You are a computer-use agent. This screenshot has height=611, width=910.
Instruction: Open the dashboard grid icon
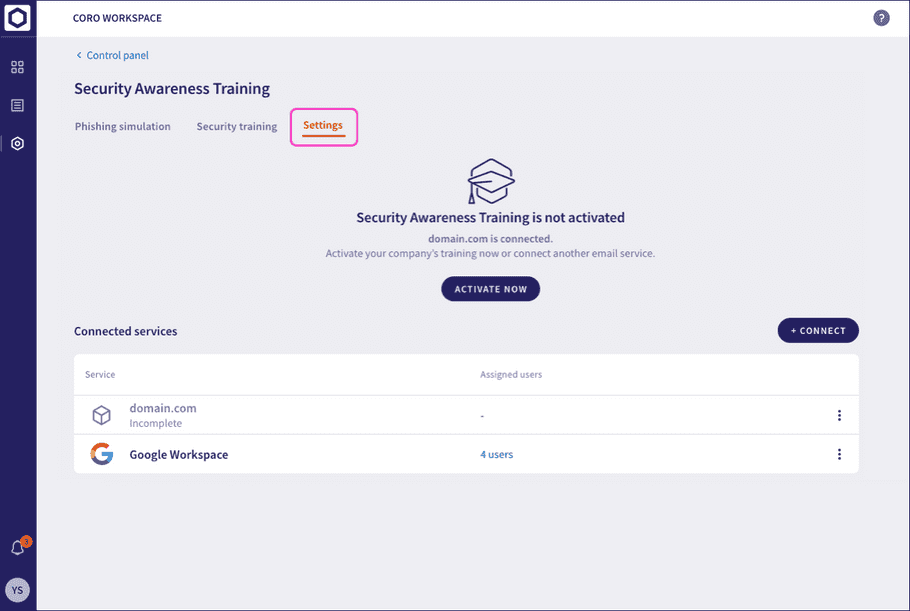(18, 67)
